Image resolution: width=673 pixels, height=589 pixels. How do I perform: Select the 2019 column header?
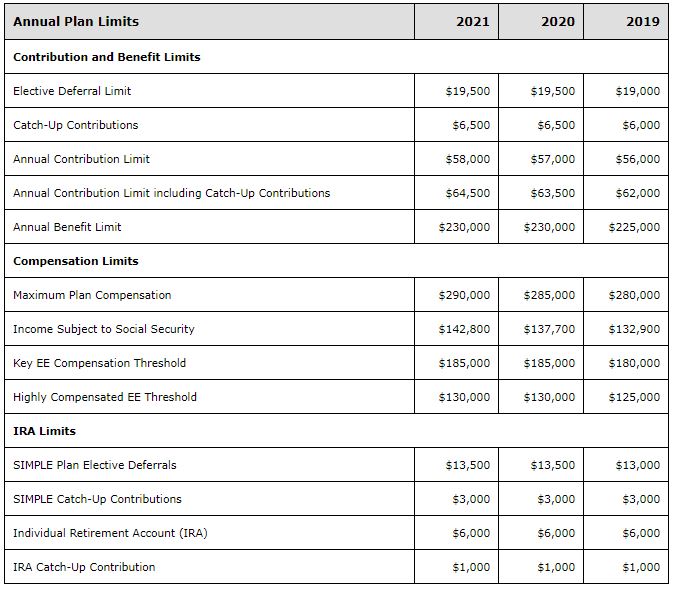pos(643,21)
